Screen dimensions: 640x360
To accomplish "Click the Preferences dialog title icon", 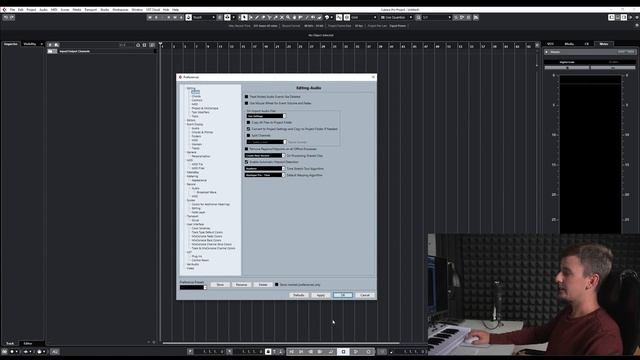I will [180, 77].
